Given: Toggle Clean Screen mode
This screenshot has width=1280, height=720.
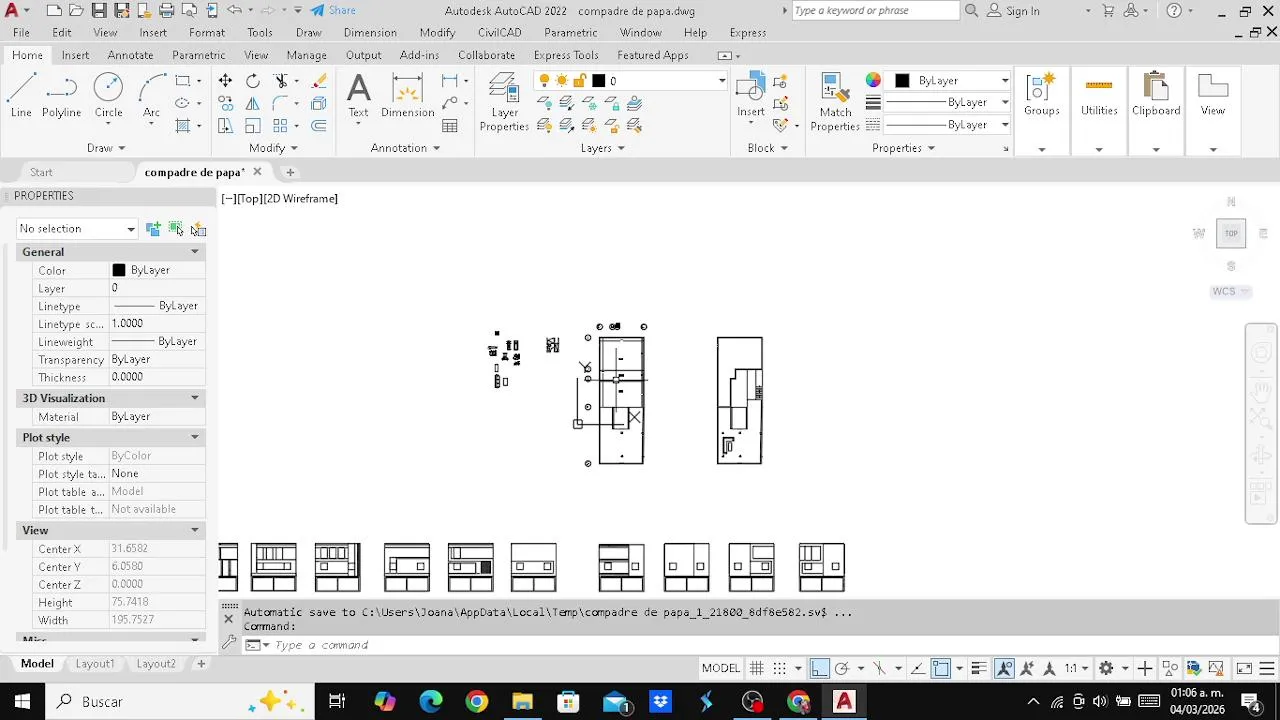Looking at the screenshot, I should [1244, 668].
